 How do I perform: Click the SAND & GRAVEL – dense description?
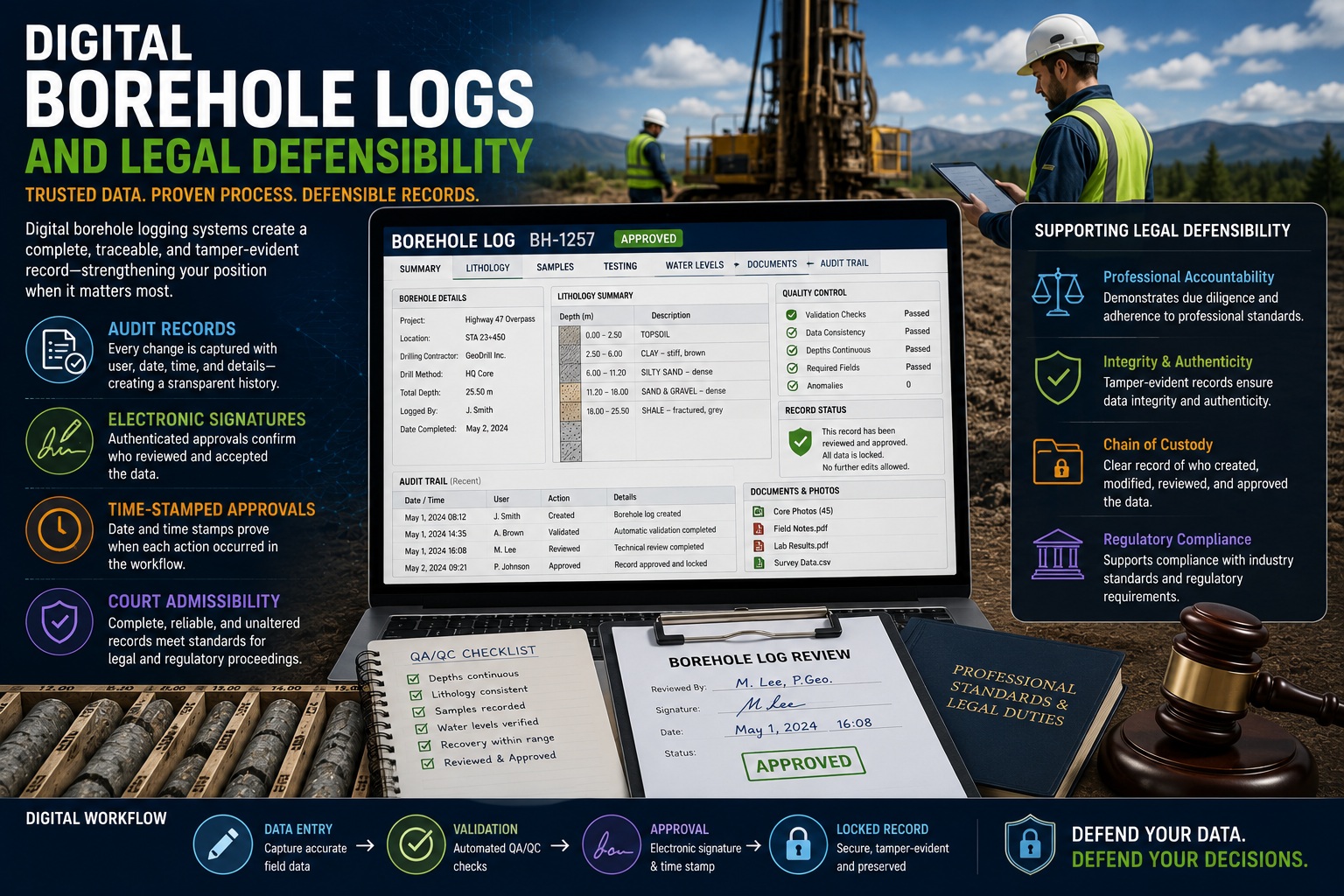click(683, 391)
